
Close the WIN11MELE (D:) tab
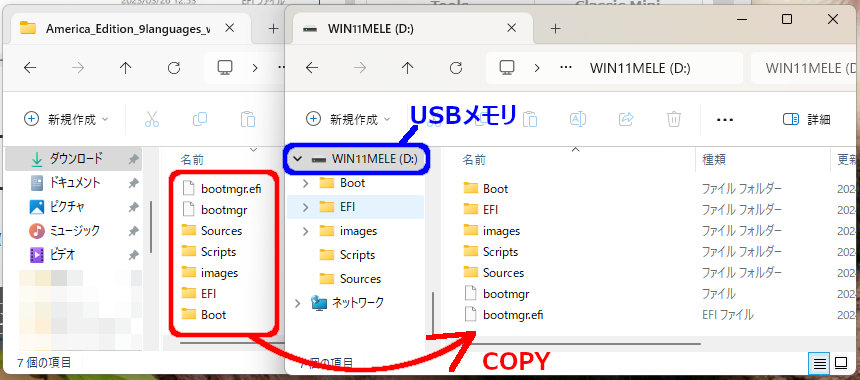point(511,29)
